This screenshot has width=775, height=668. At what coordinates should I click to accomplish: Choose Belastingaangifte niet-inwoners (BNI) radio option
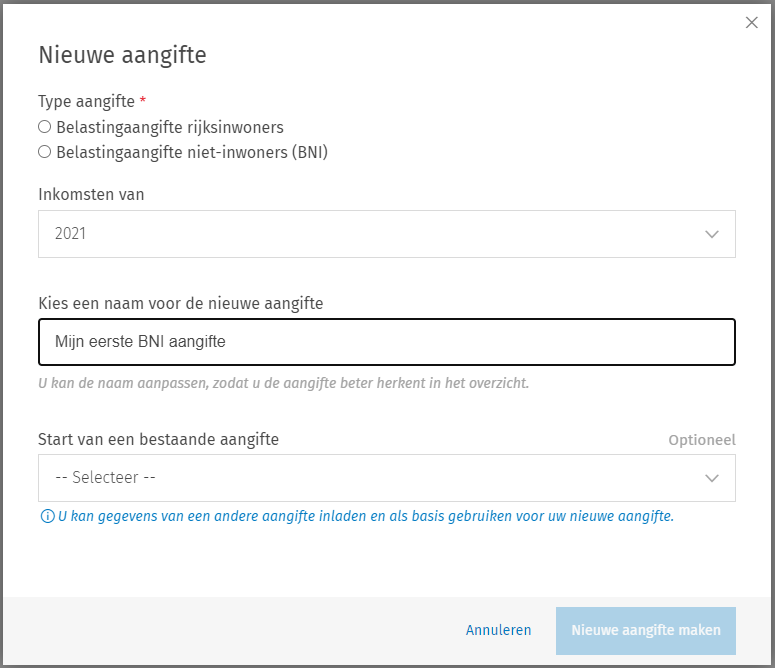(x=44, y=152)
